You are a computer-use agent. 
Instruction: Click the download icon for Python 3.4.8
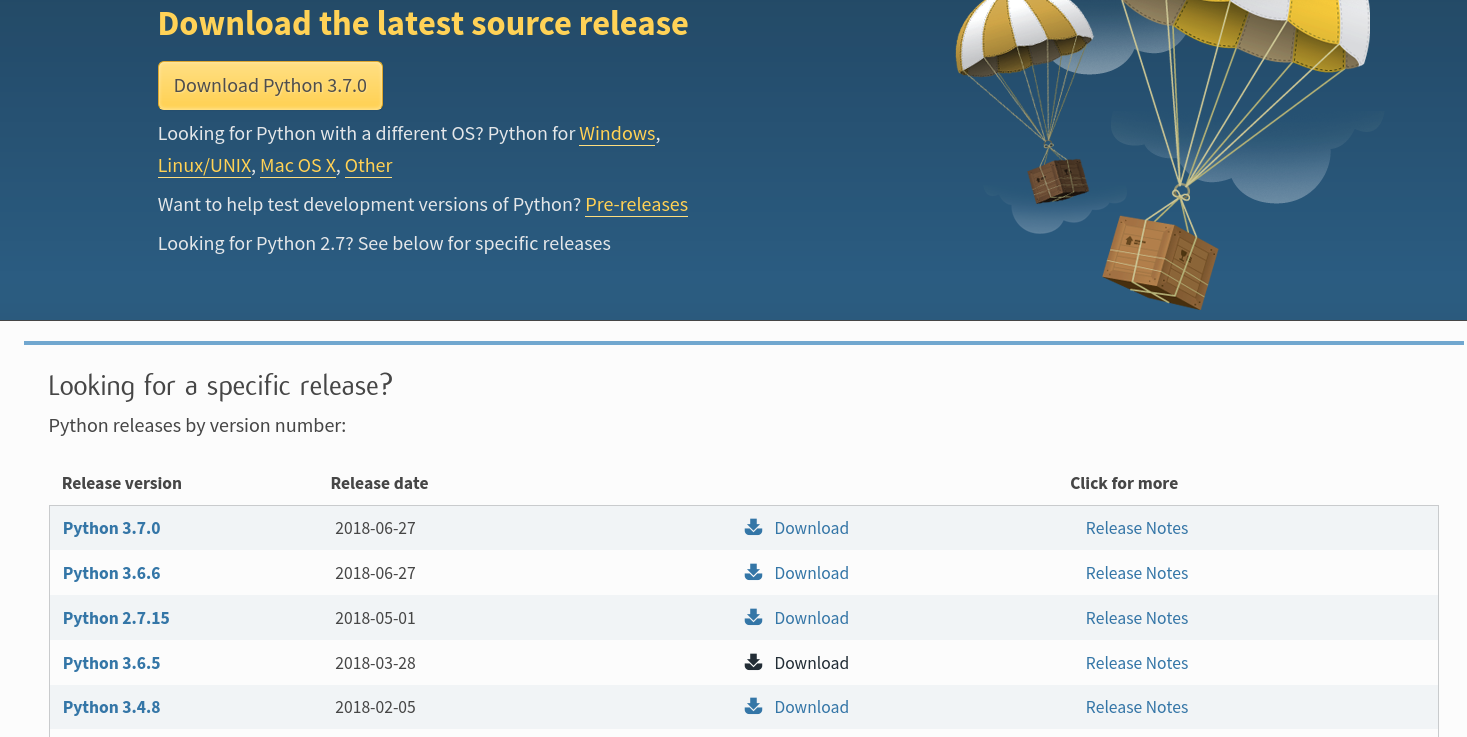point(754,706)
